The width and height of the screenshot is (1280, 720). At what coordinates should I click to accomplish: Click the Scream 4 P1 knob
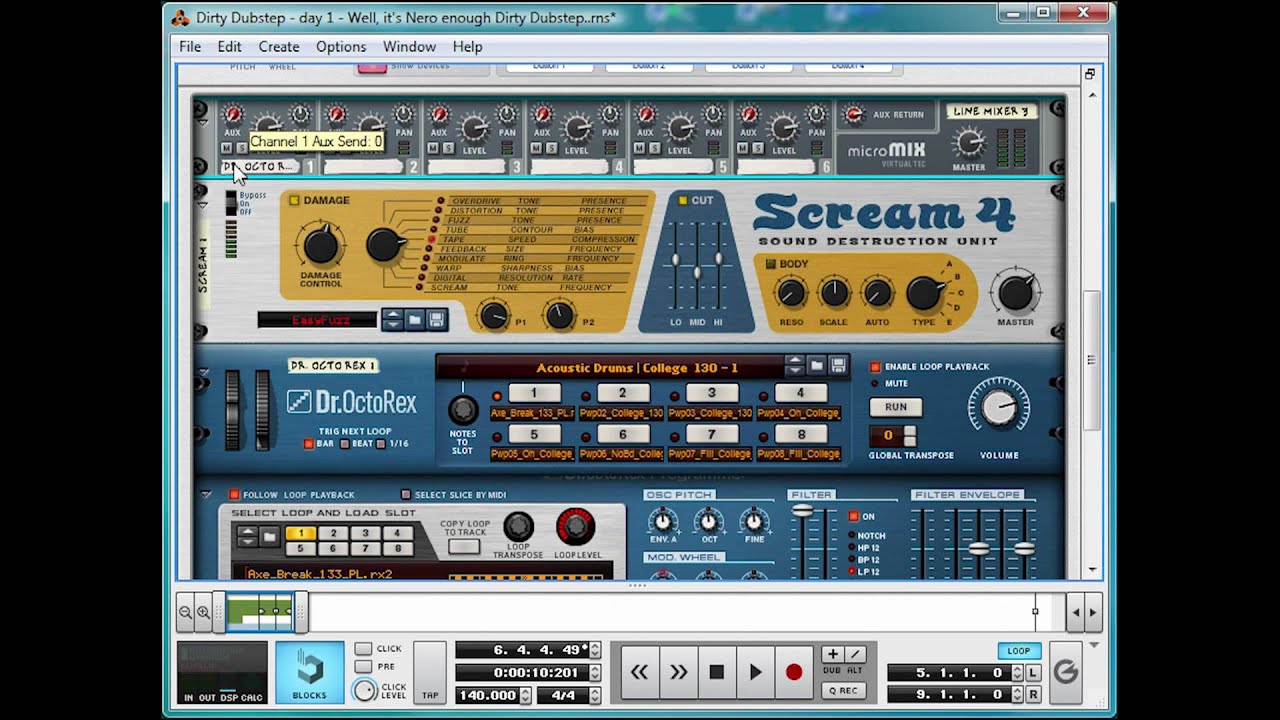(493, 316)
